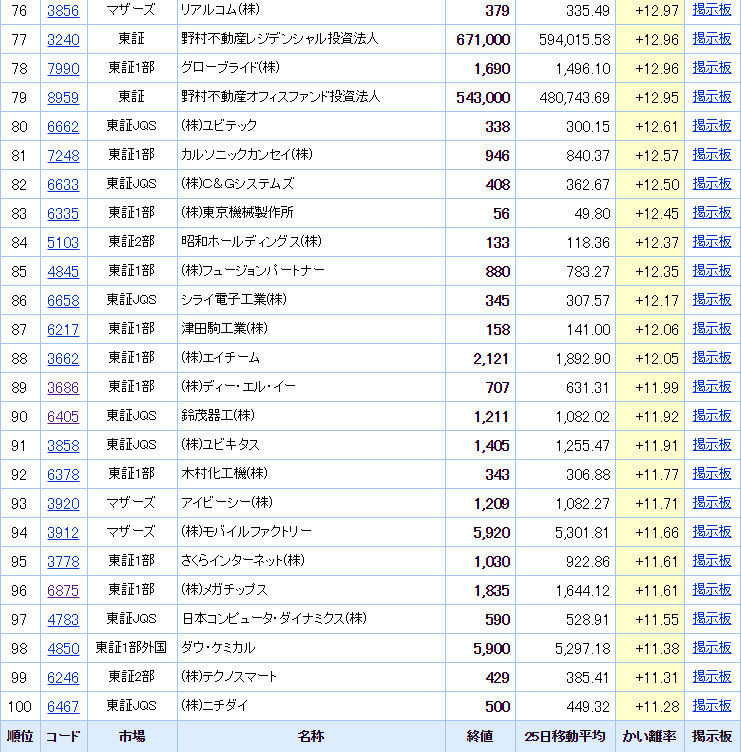Open 掲示板 link for グローブライド(株)

[712, 68]
